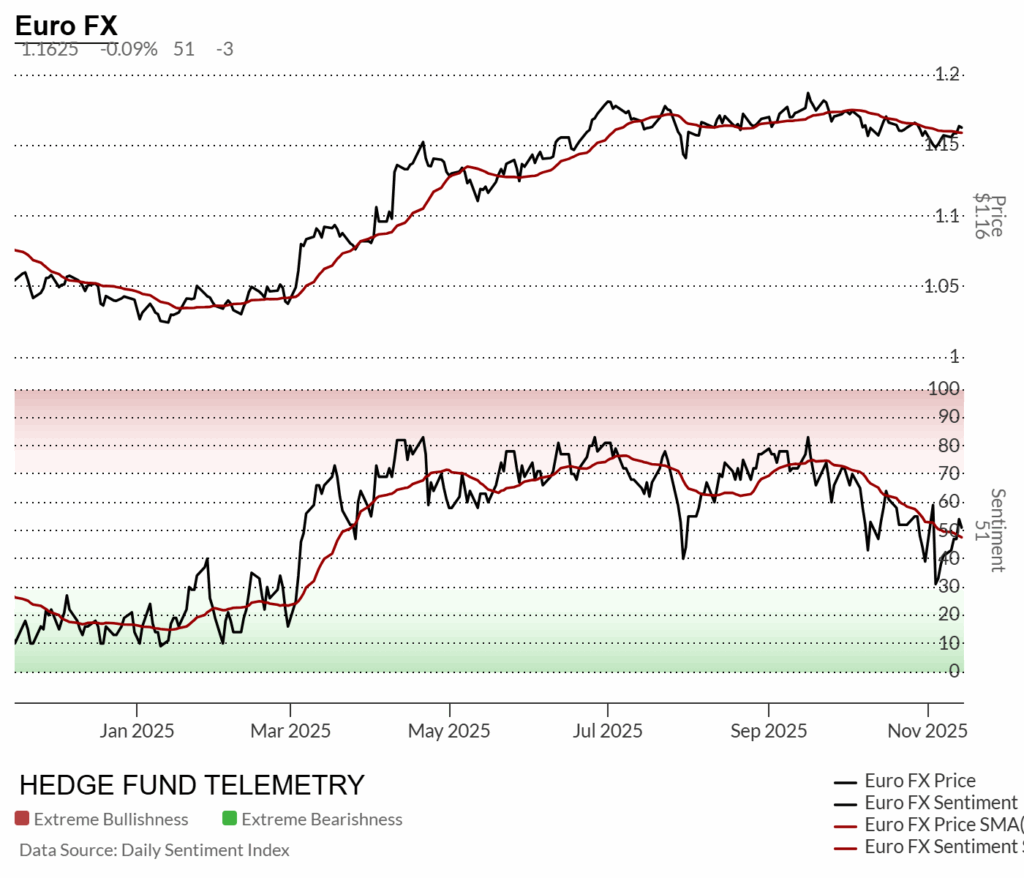Click the Data Source: Daily Sentiment Index text

(154, 850)
